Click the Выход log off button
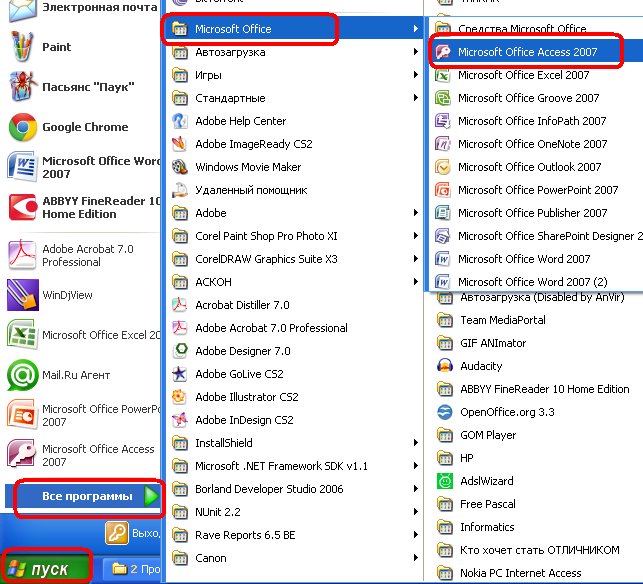The width and height of the screenshot is (643, 584). coord(133,533)
